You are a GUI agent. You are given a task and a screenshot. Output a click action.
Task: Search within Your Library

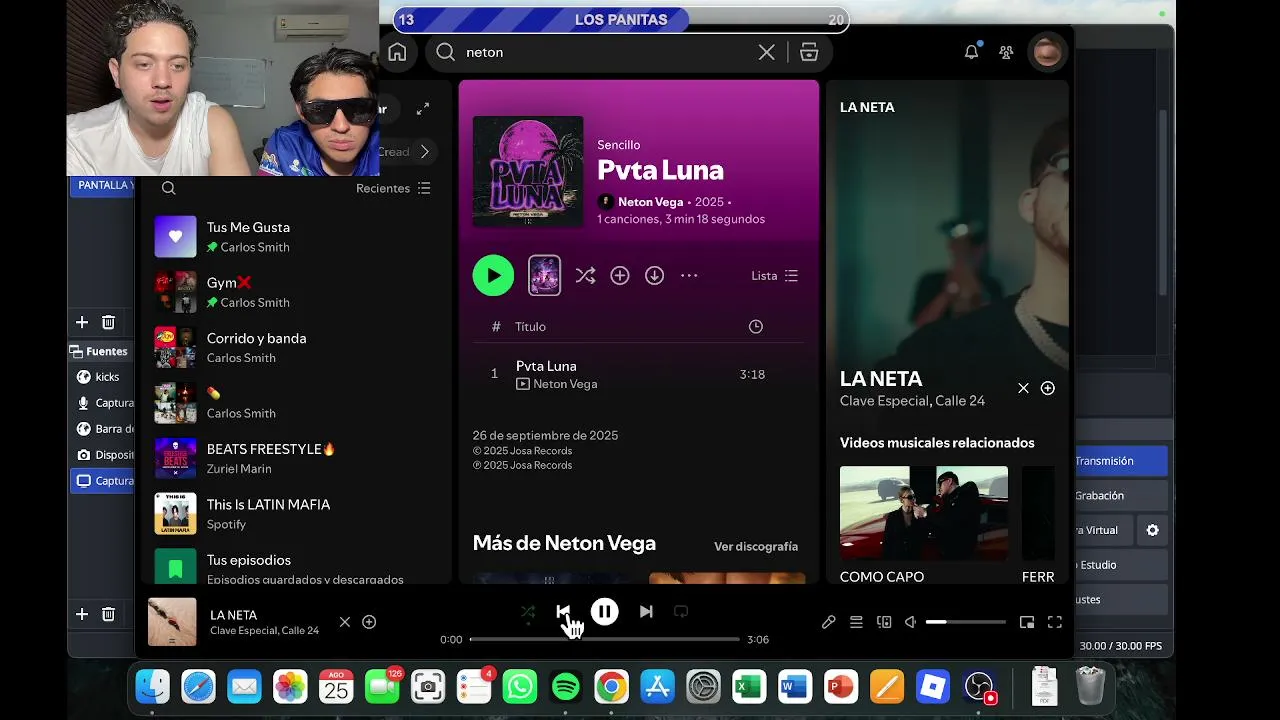[169, 188]
